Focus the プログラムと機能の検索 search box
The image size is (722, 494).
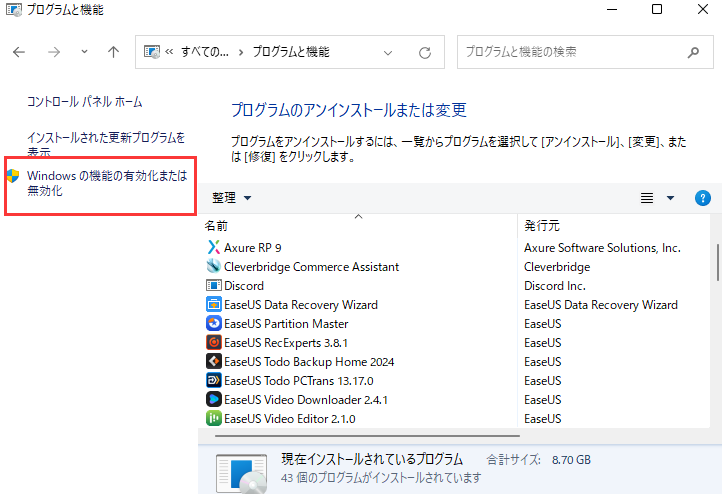point(585,52)
